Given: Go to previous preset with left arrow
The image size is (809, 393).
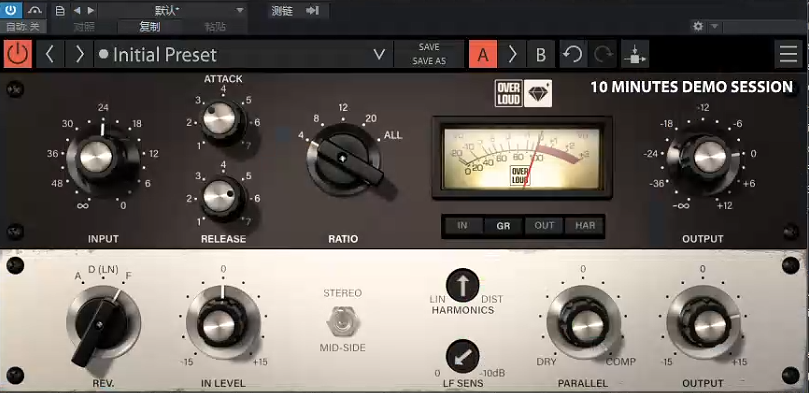Looking at the screenshot, I should pyautogui.click(x=50, y=54).
